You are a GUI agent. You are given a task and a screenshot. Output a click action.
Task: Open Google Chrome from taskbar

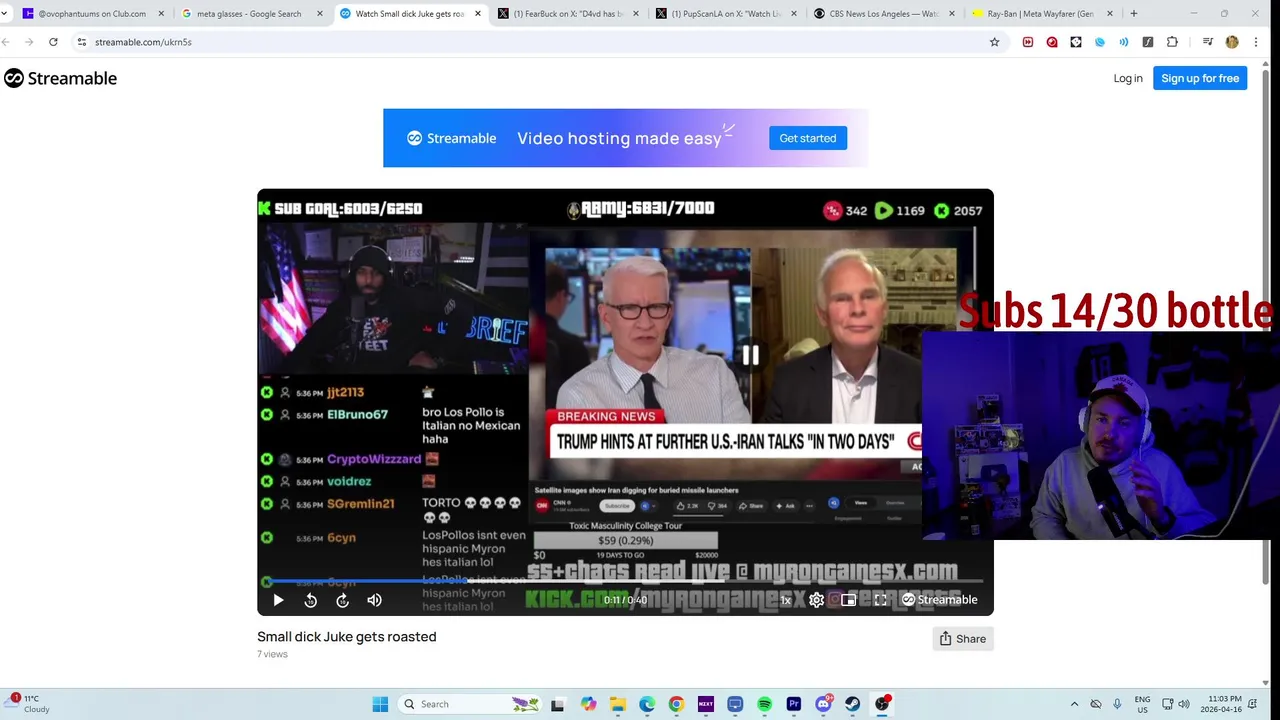676,704
